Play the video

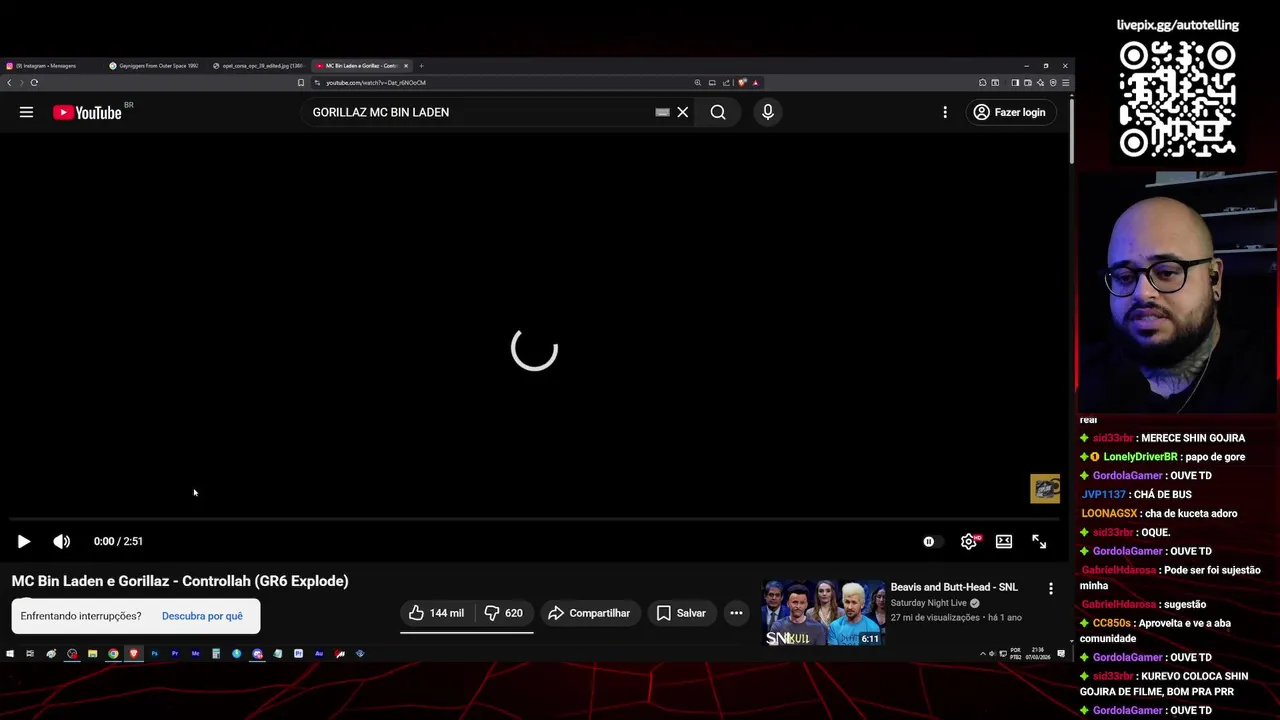tap(24, 541)
